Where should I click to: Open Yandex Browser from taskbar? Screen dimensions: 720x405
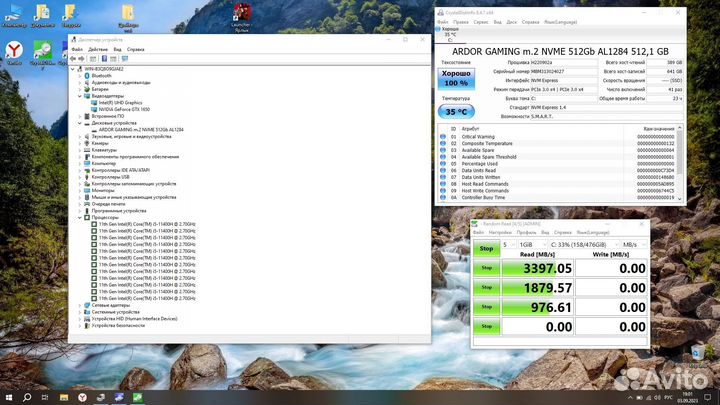point(82,397)
